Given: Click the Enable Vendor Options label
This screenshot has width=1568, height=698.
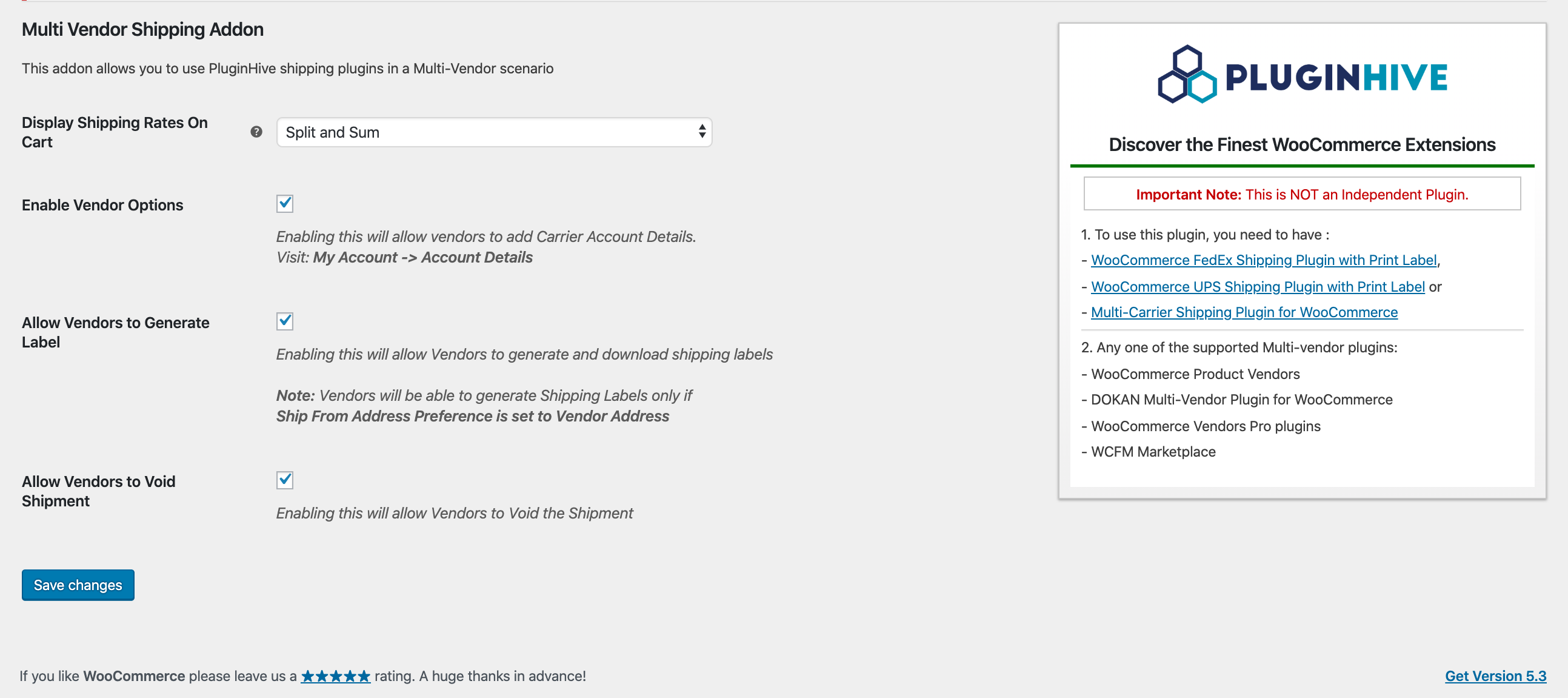Looking at the screenshot, I should [x=102, y=205].
